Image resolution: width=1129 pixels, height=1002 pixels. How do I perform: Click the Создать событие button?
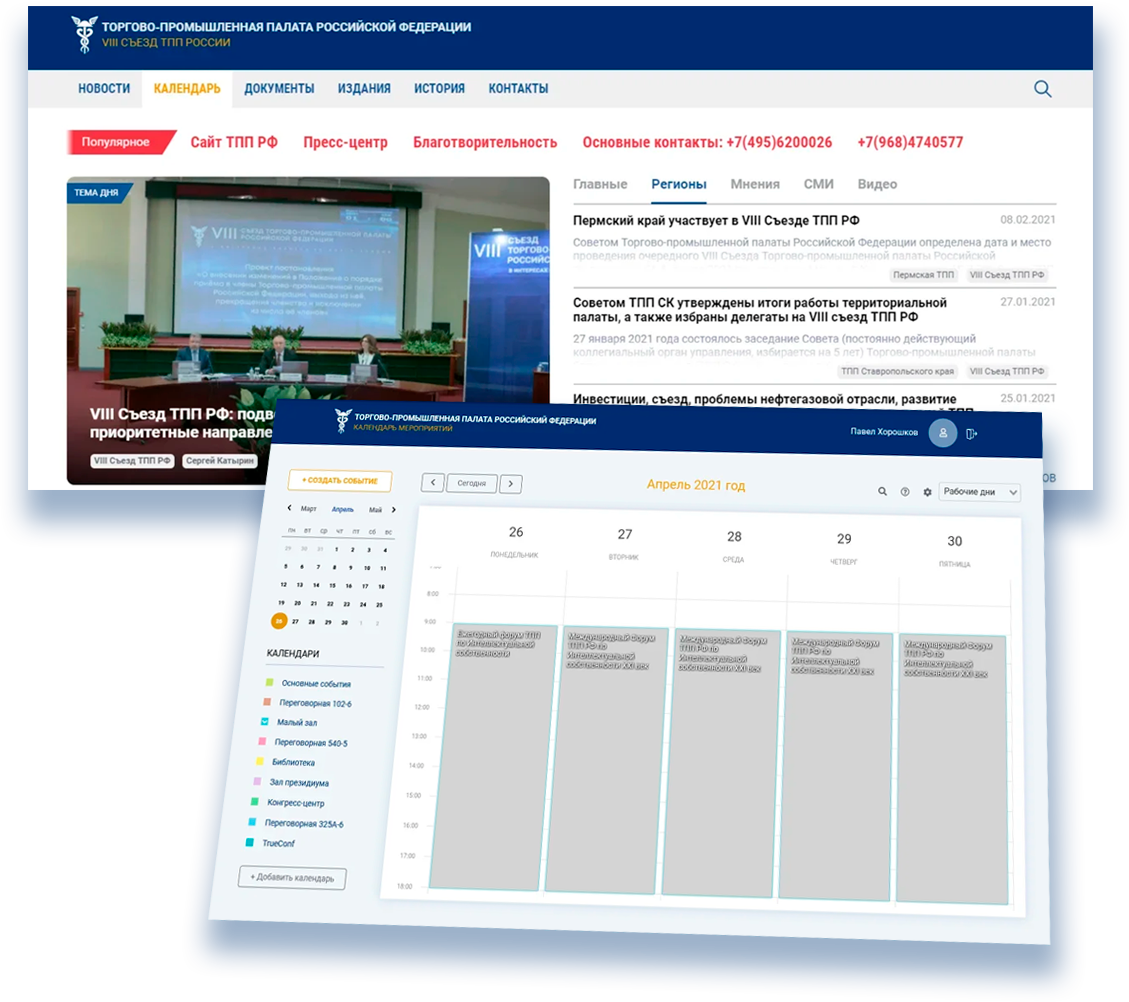coord(340,480)
